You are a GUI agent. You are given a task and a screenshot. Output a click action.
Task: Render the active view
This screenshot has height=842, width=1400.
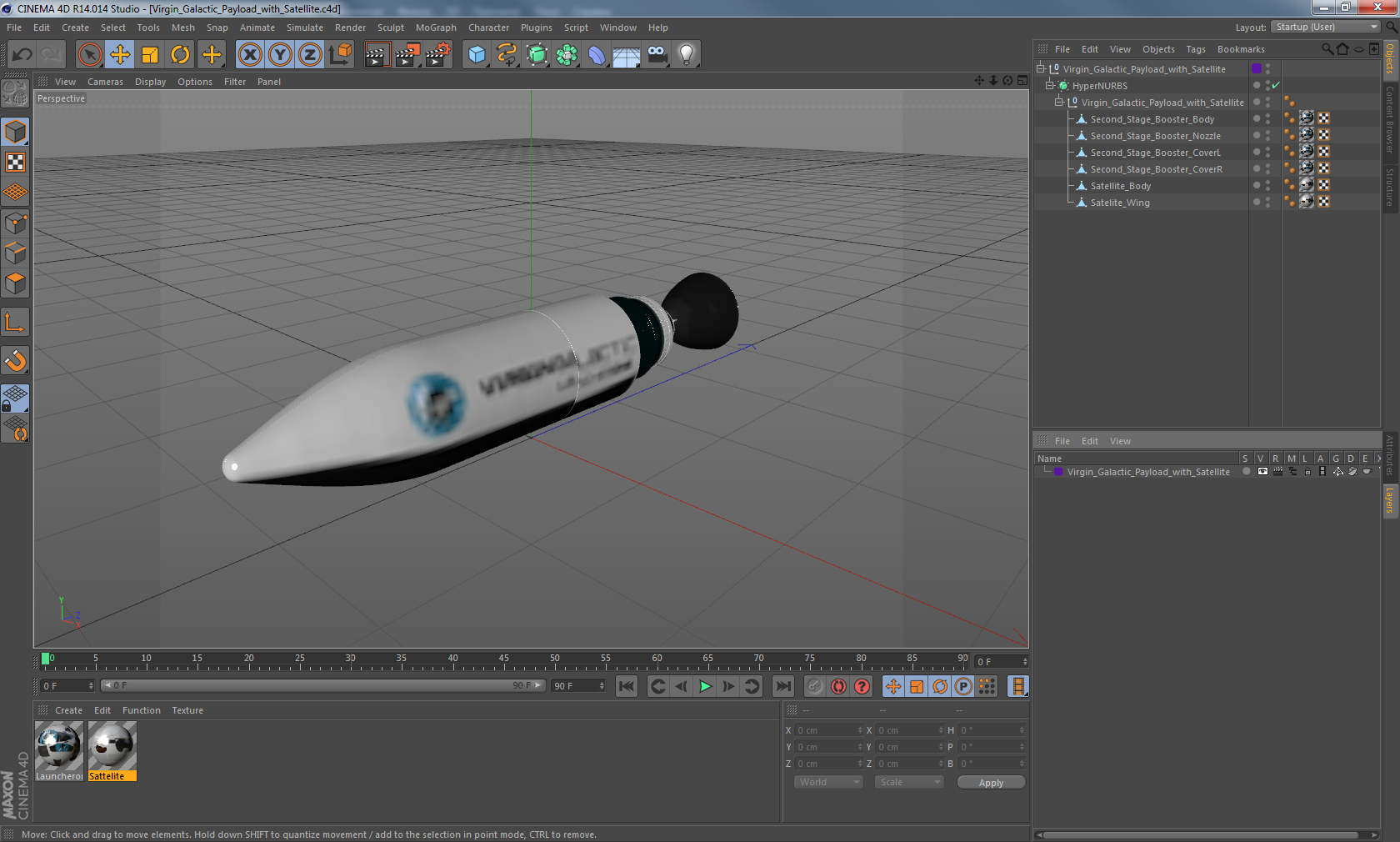click(x=377, y=55)
